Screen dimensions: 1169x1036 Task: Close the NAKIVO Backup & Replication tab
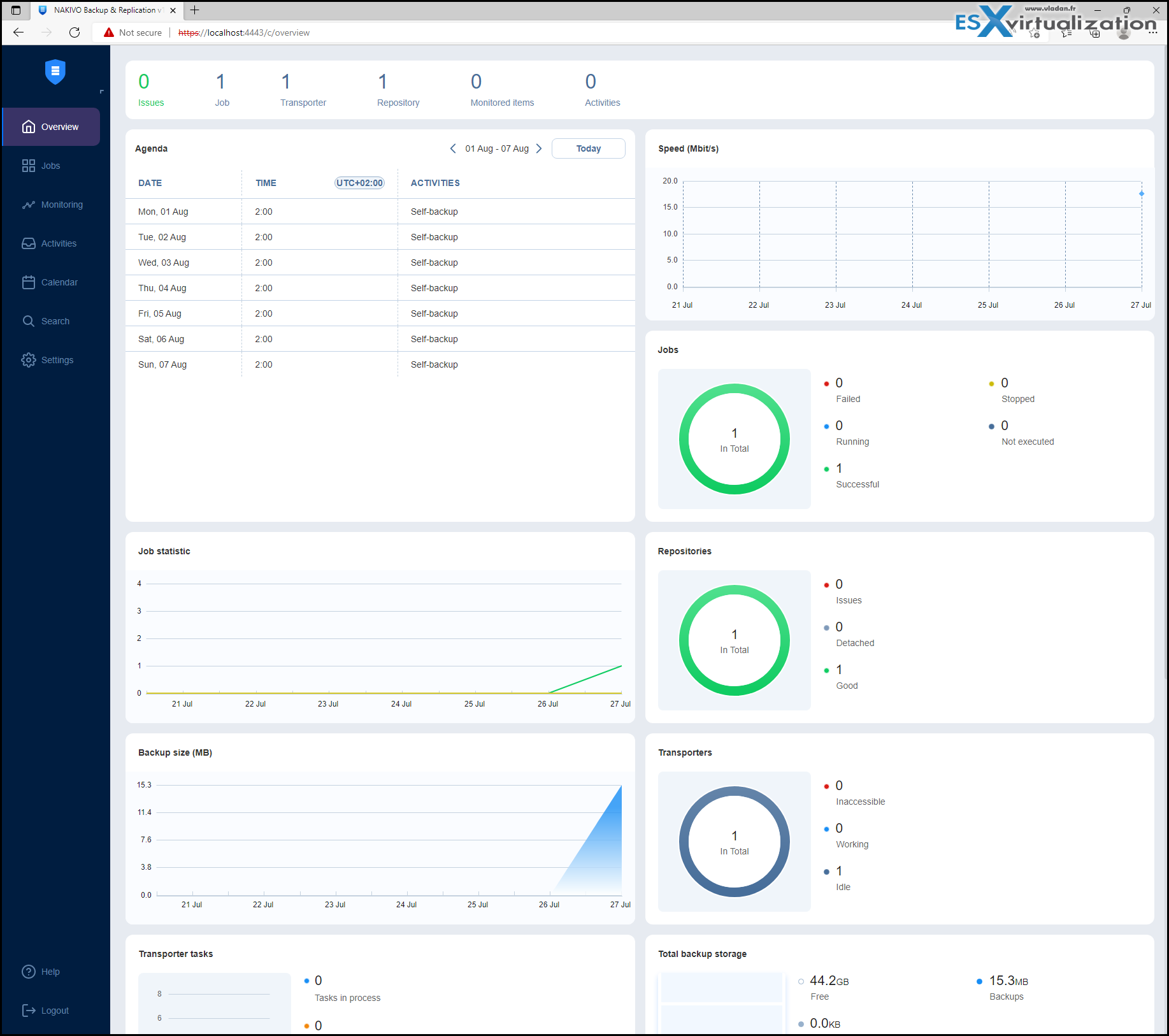173,10
